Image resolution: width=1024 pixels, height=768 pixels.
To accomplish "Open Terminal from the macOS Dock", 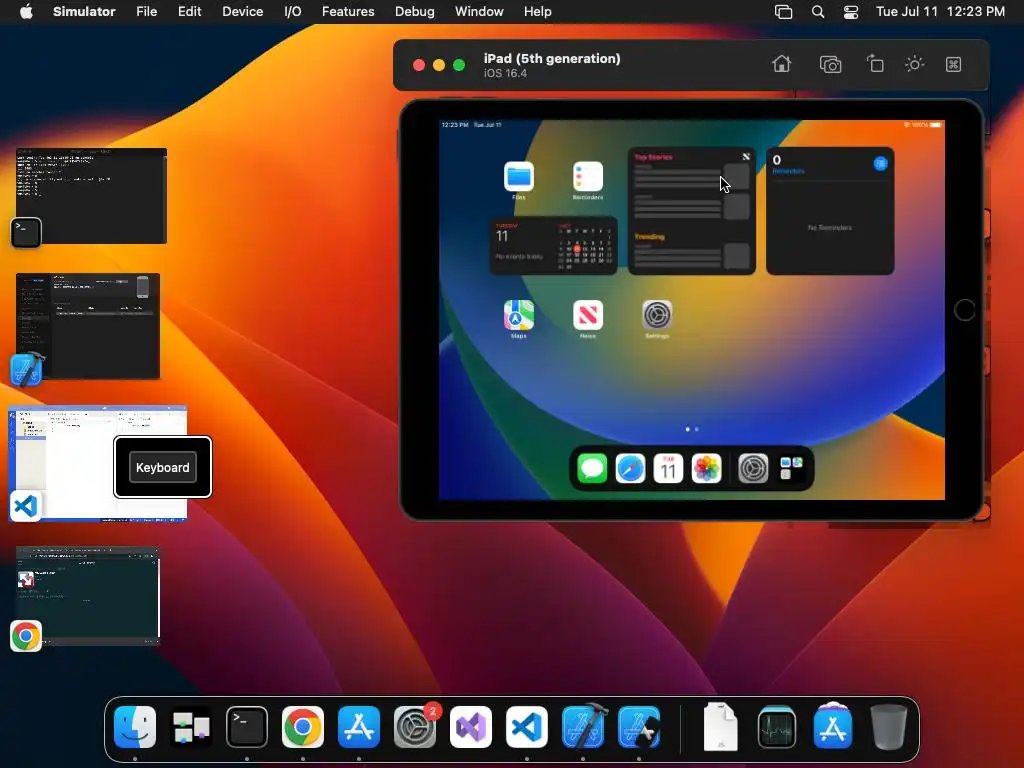I will (247, 727).
